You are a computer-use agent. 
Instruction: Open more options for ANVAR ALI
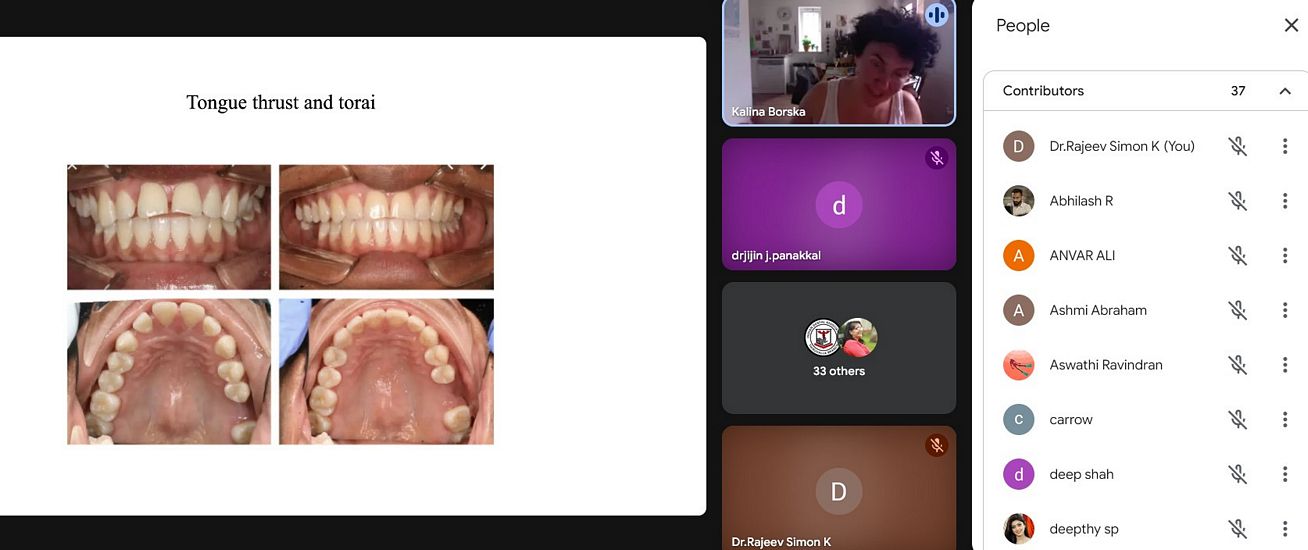[x=1285, y=256]
